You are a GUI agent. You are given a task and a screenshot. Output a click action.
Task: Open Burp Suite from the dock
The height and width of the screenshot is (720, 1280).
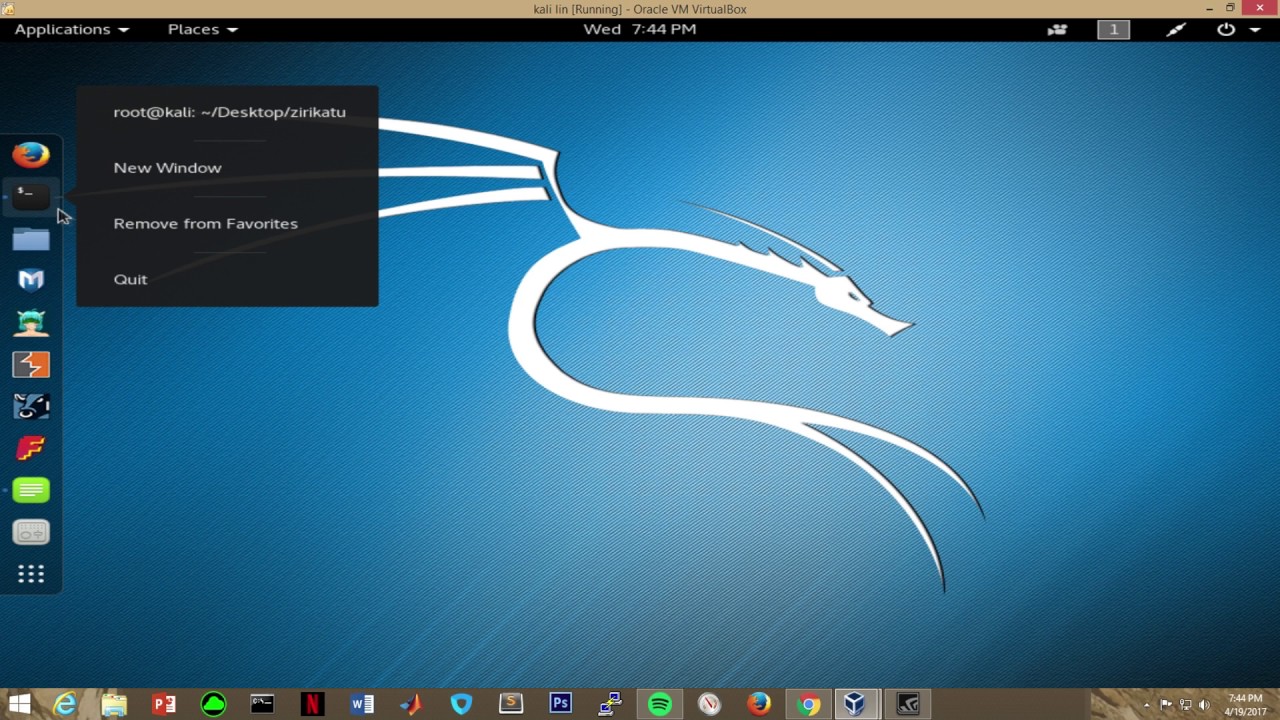point(31,365)
